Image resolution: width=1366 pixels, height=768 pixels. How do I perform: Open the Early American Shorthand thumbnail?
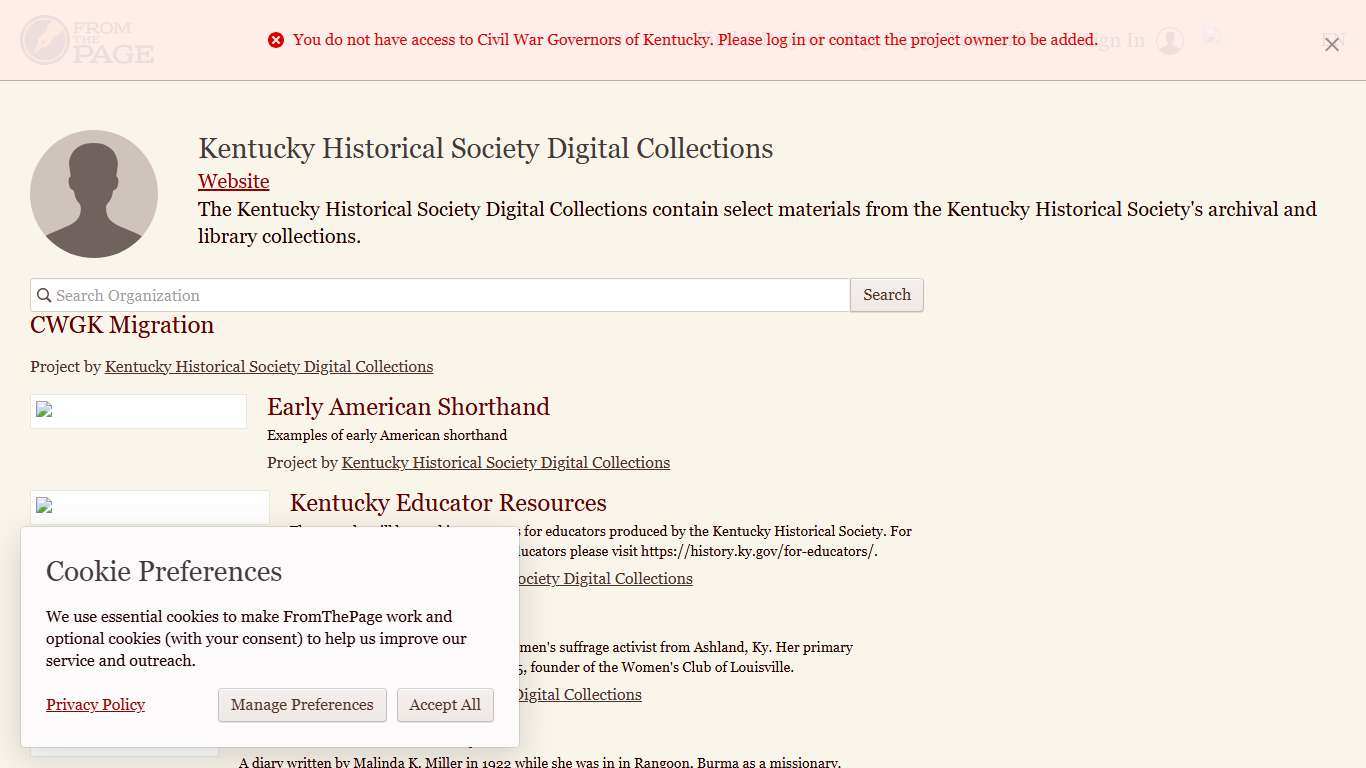point(138,410)
